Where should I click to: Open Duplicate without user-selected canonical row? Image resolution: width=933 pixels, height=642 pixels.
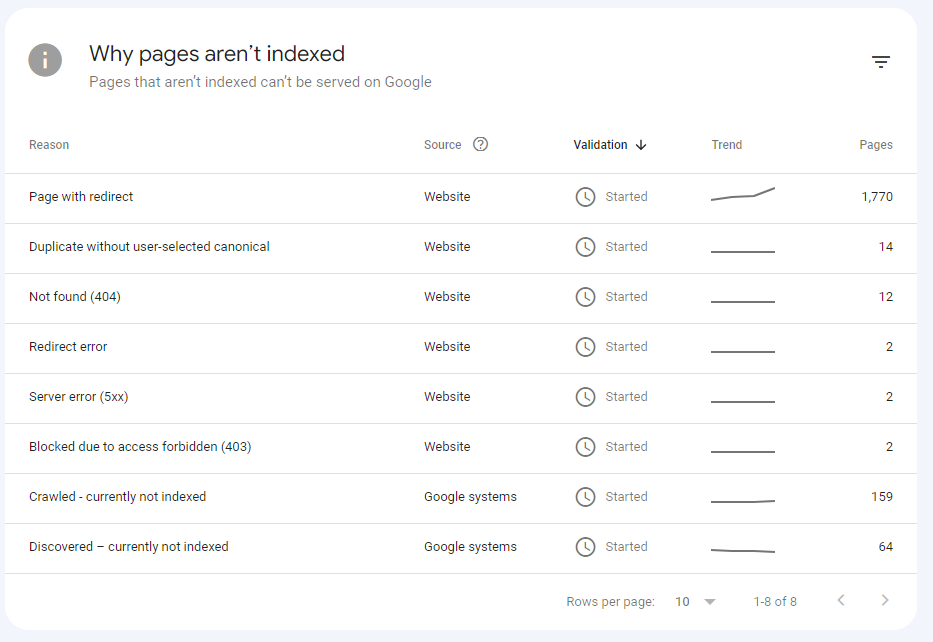click(149, 247)
